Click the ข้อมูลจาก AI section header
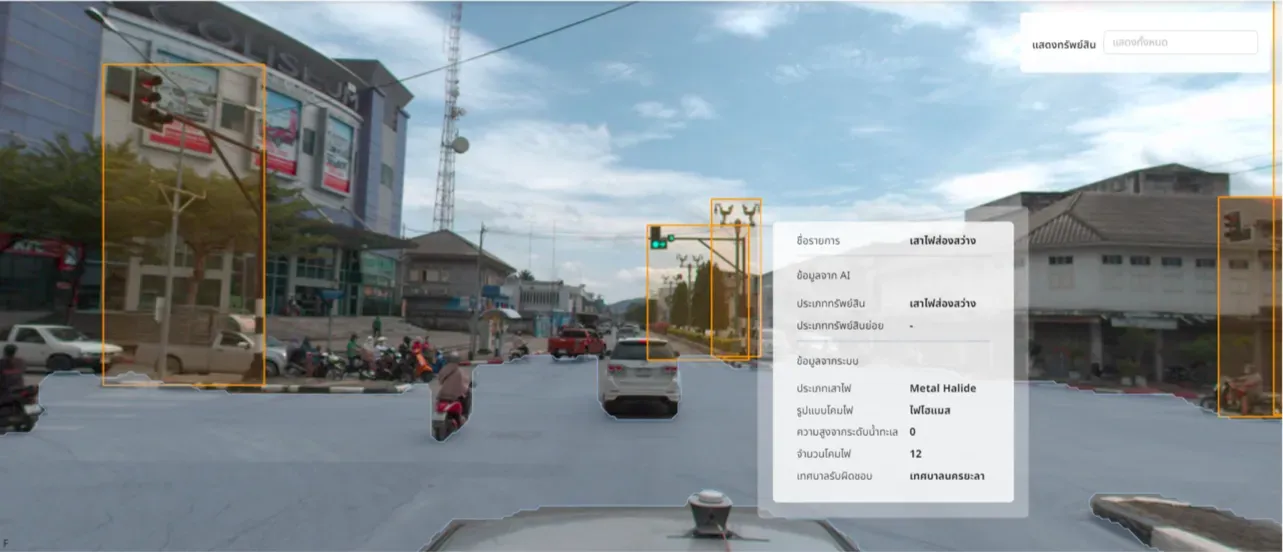Viewport: 1283px width, 552px height. pyautogui.click(x=823, y=274)
